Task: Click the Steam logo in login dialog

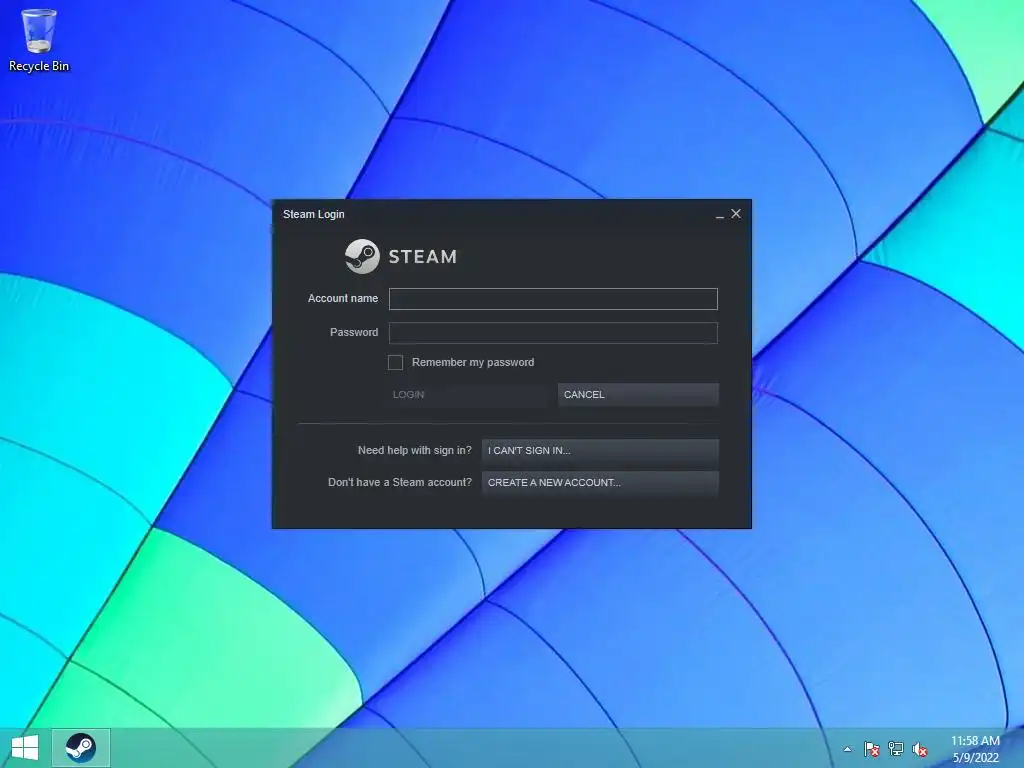Action: point(401,256)
